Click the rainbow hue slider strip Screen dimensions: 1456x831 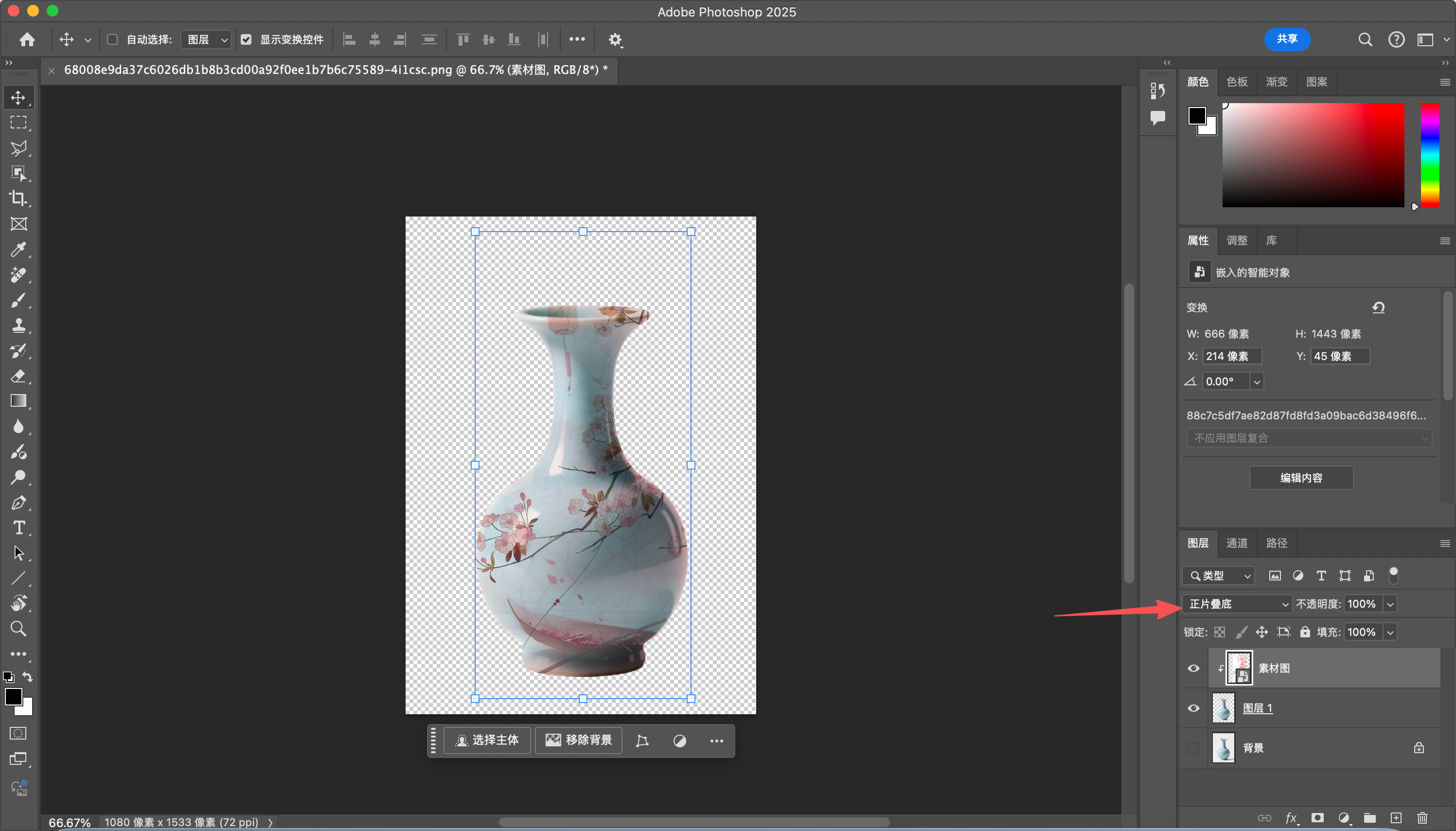[x=1429, y=155]
